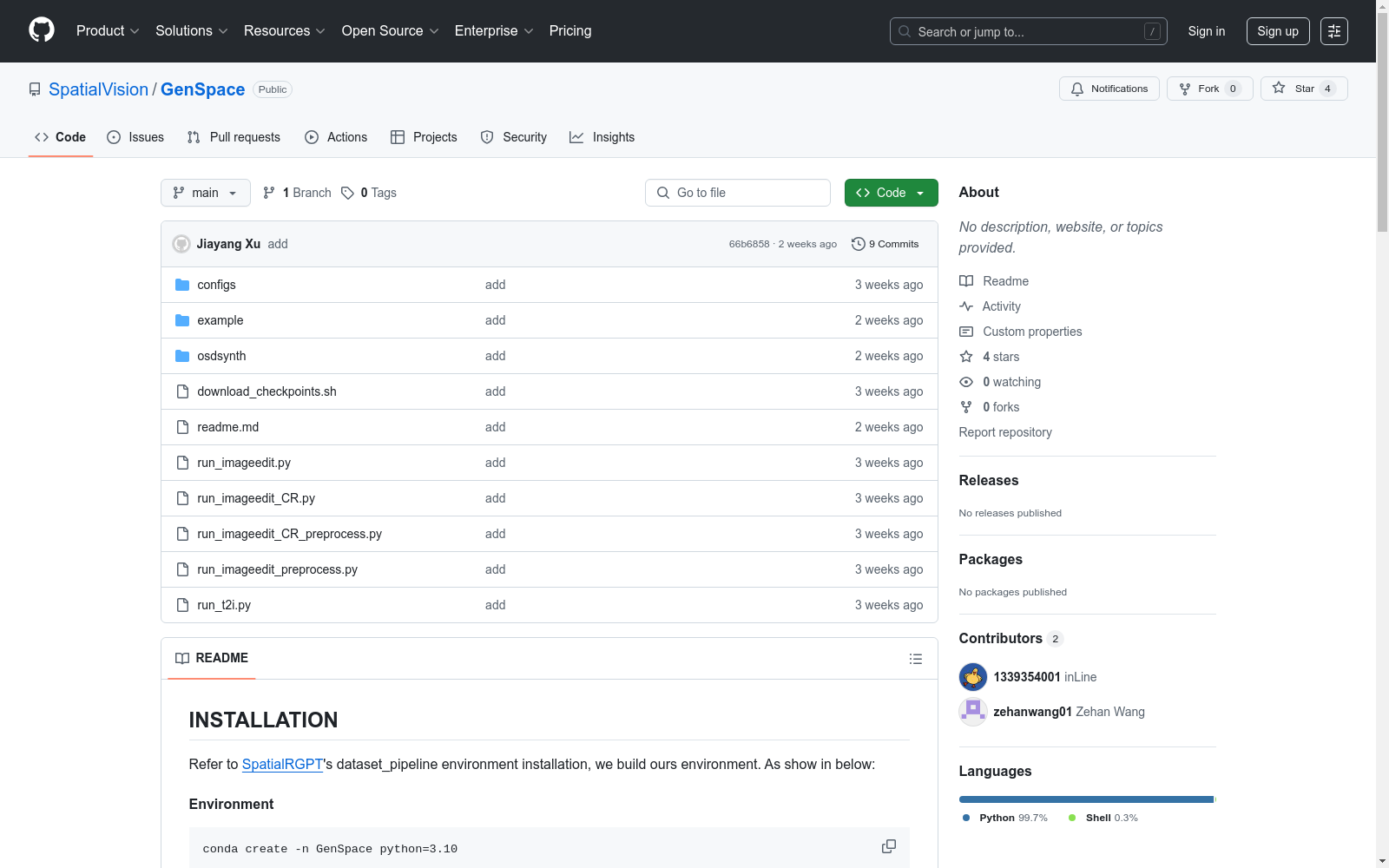The image size is (1389, 868).
Task: Click the Search or jump to field
Action: [x=1029, y=31]
